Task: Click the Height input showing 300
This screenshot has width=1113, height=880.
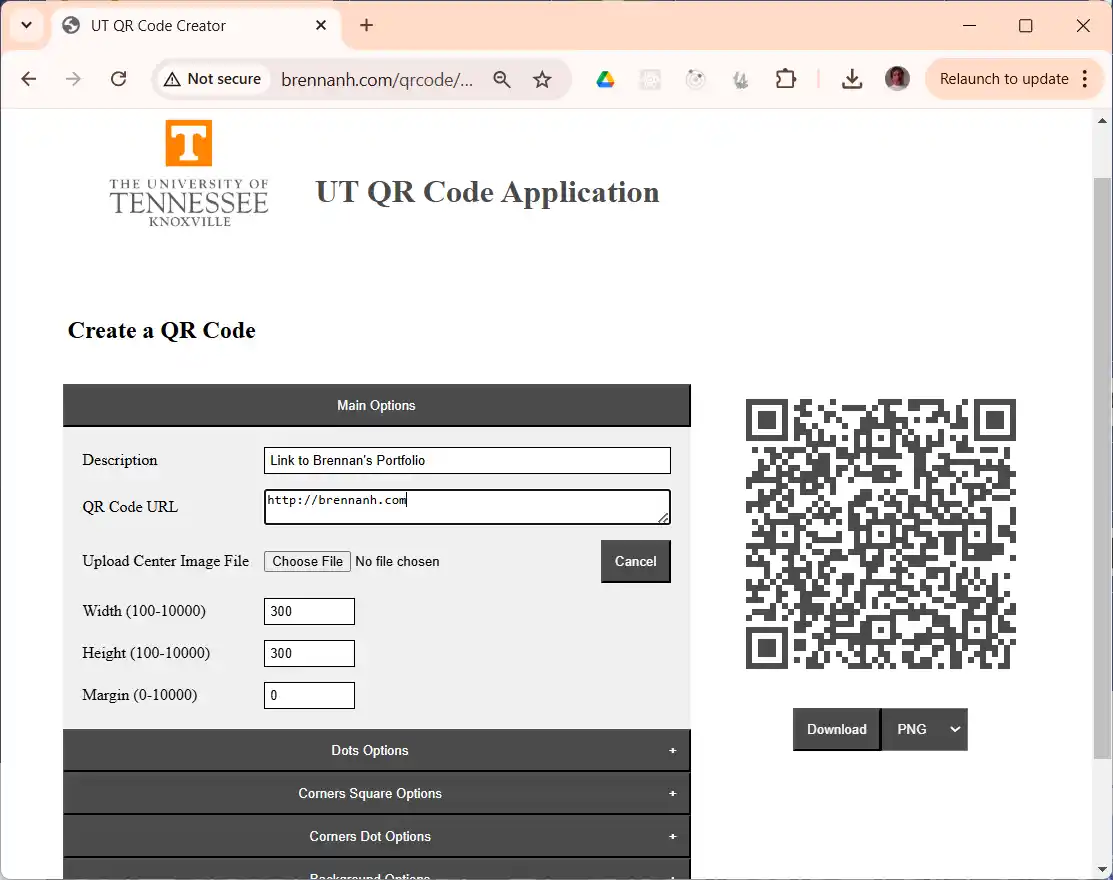Action: point(309,653)
